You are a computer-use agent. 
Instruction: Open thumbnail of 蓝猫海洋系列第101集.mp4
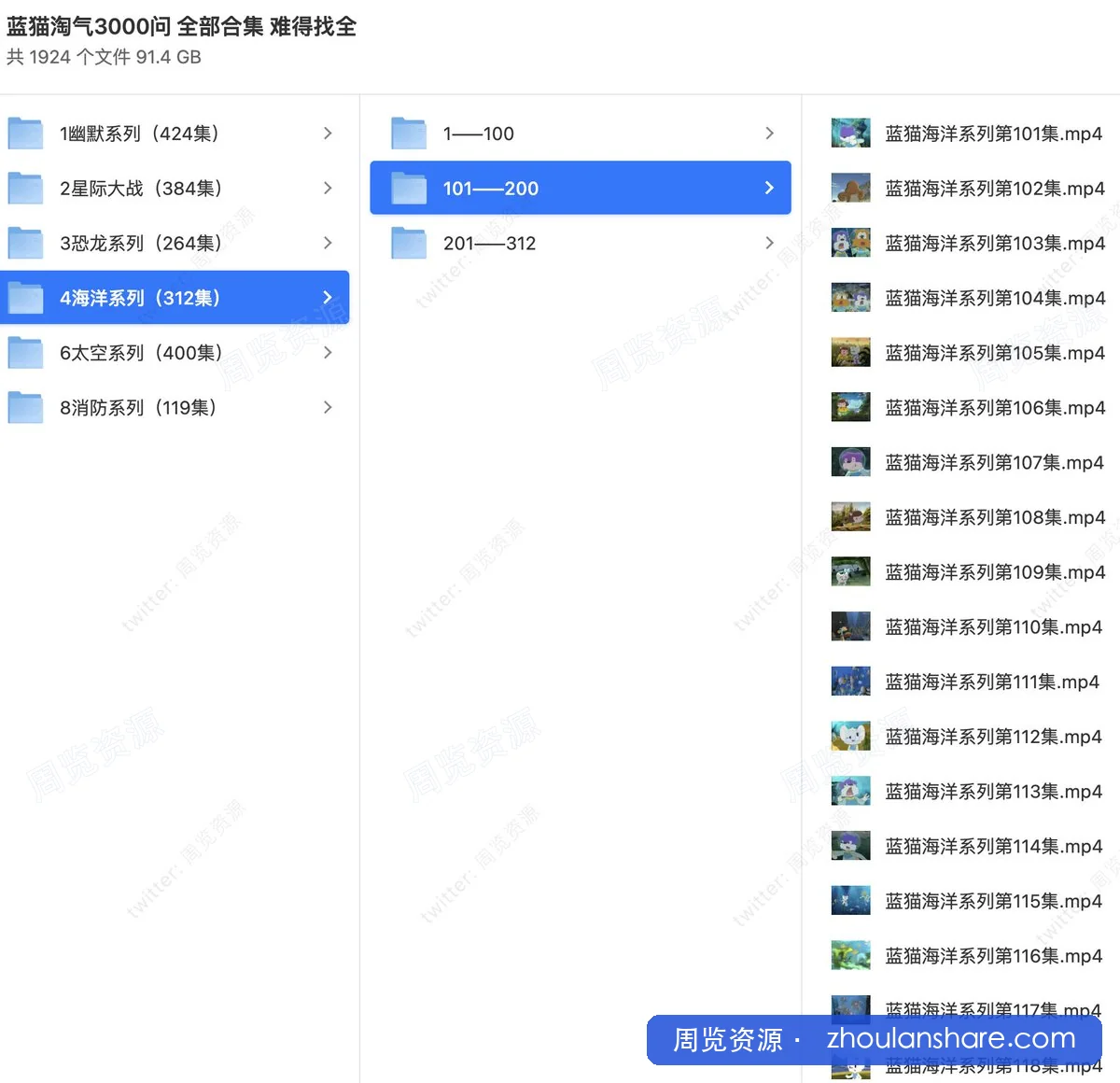click(850, 134)
